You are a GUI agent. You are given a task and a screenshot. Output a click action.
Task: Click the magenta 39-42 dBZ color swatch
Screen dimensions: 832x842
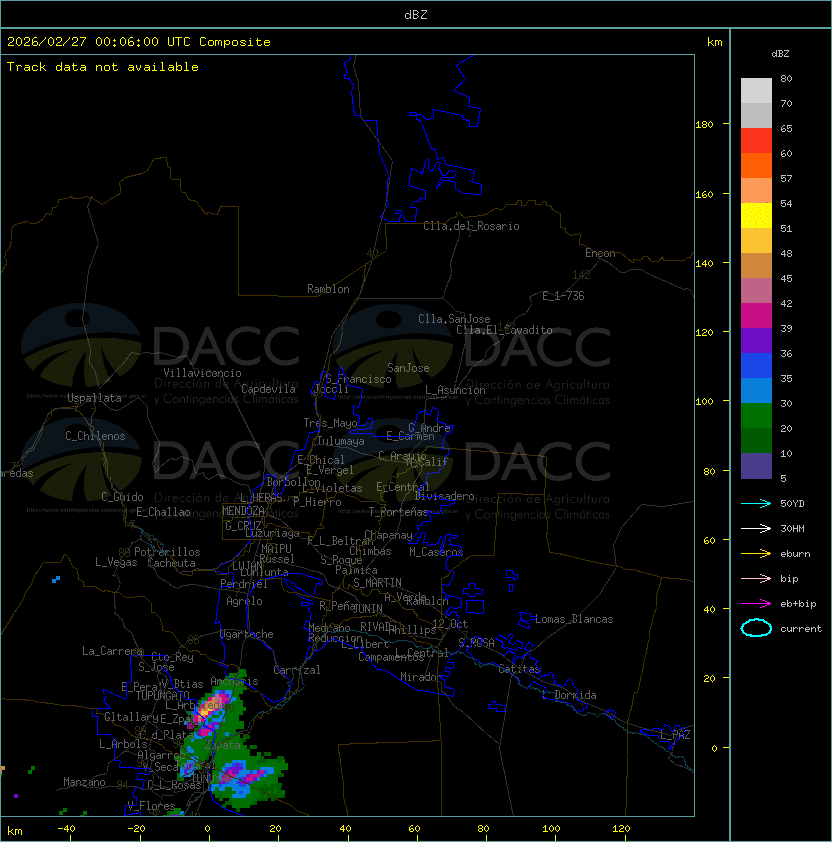756,316
